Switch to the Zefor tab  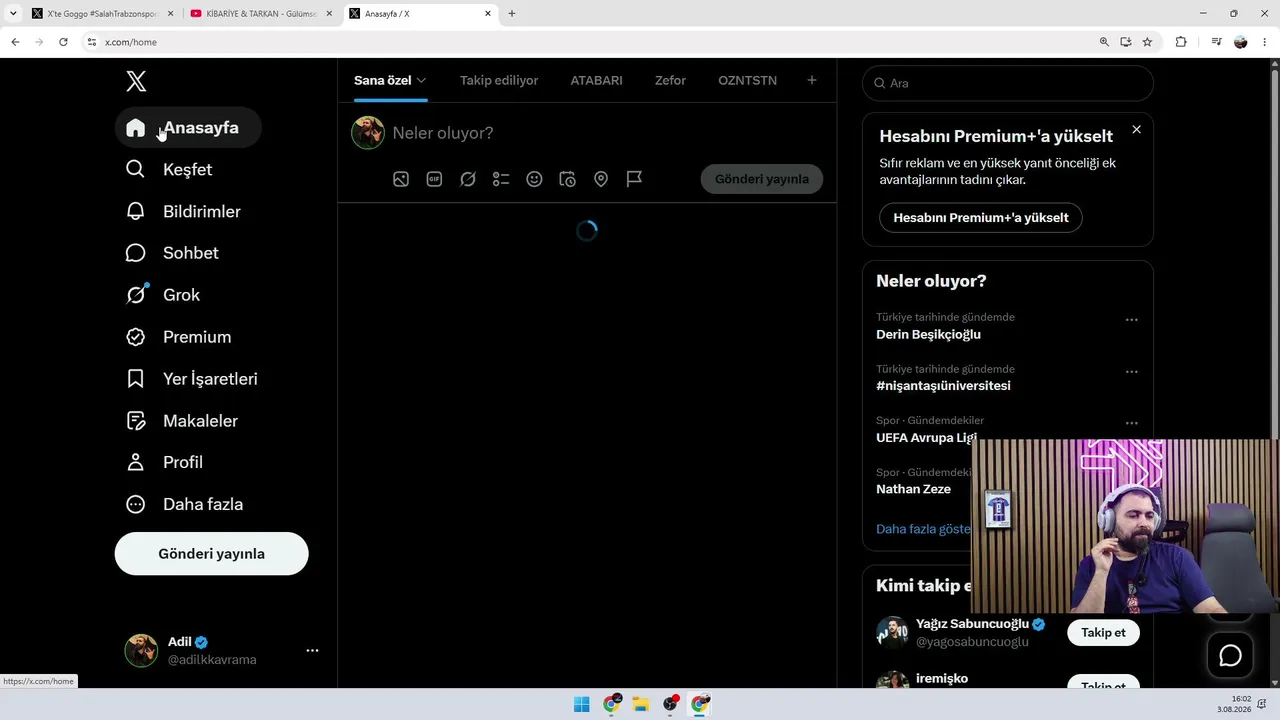[x=670, y=80]
